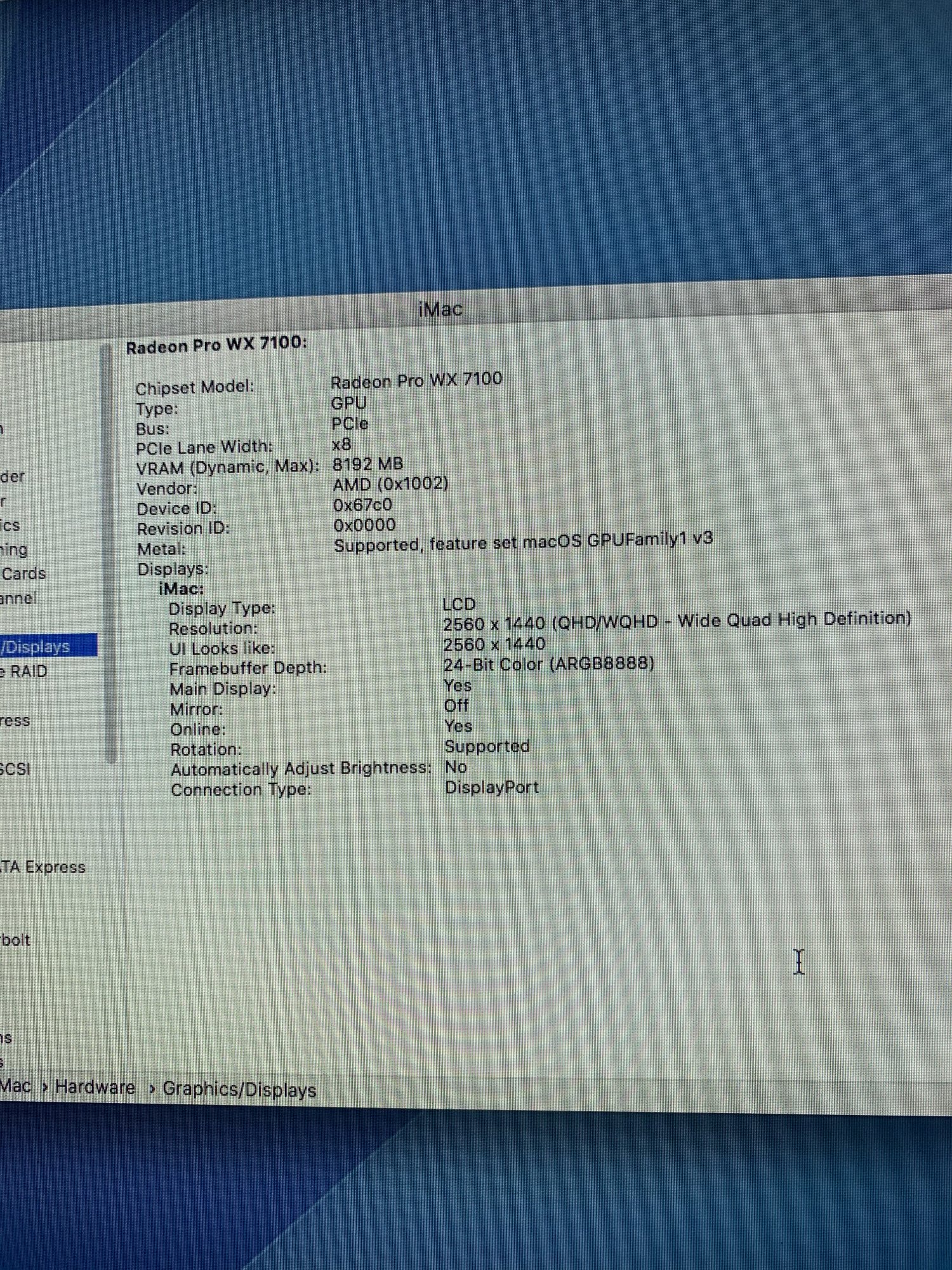This screenshot has width=952, height=1270.
Task: Click the AMD (0x1002) vendor value
Action: 390,485
